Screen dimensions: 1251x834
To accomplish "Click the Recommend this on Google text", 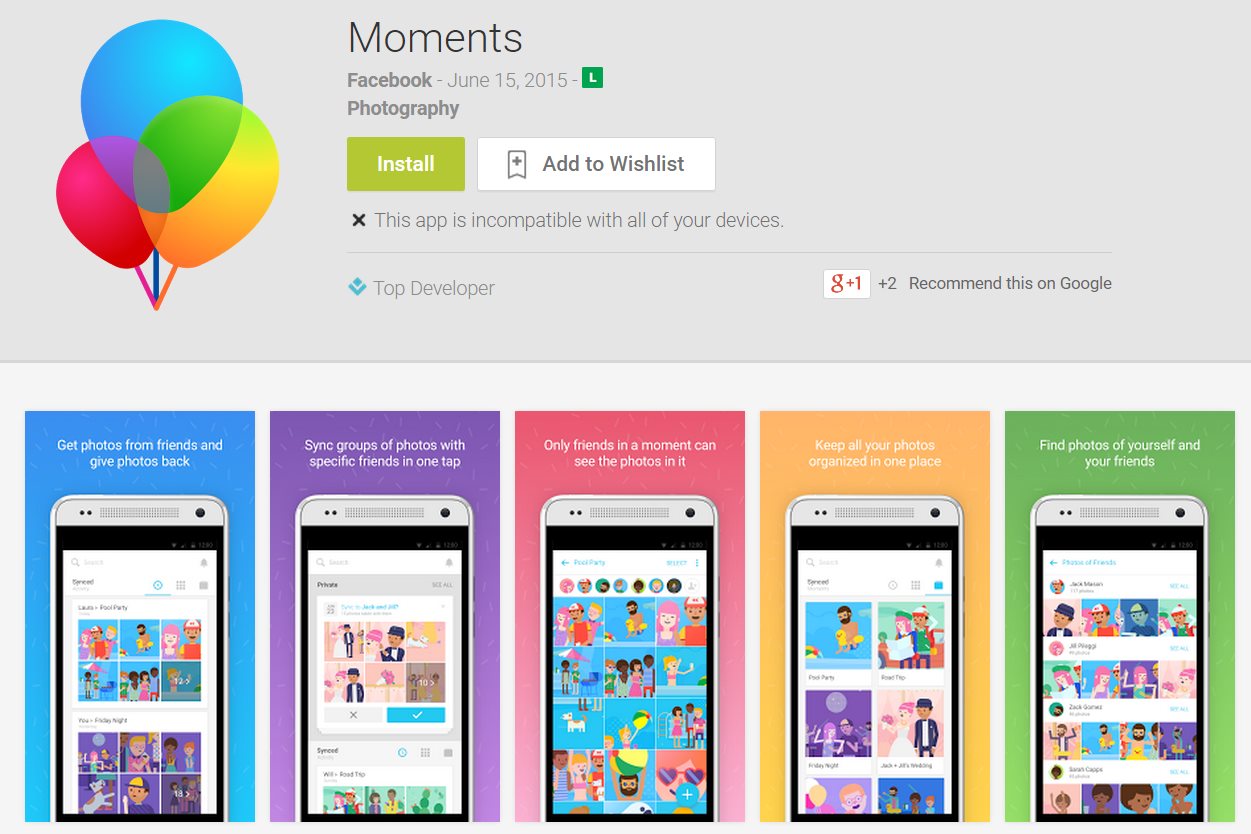I will click(1010, 283).
